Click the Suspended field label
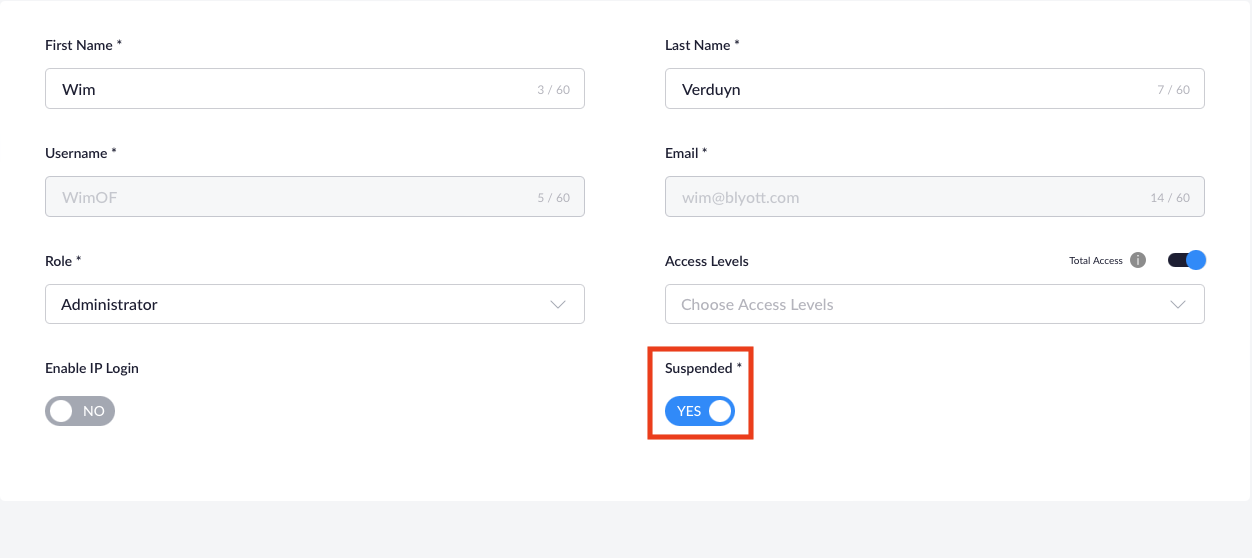Viewport: 1252px width, 558px height. click(699, 368)
